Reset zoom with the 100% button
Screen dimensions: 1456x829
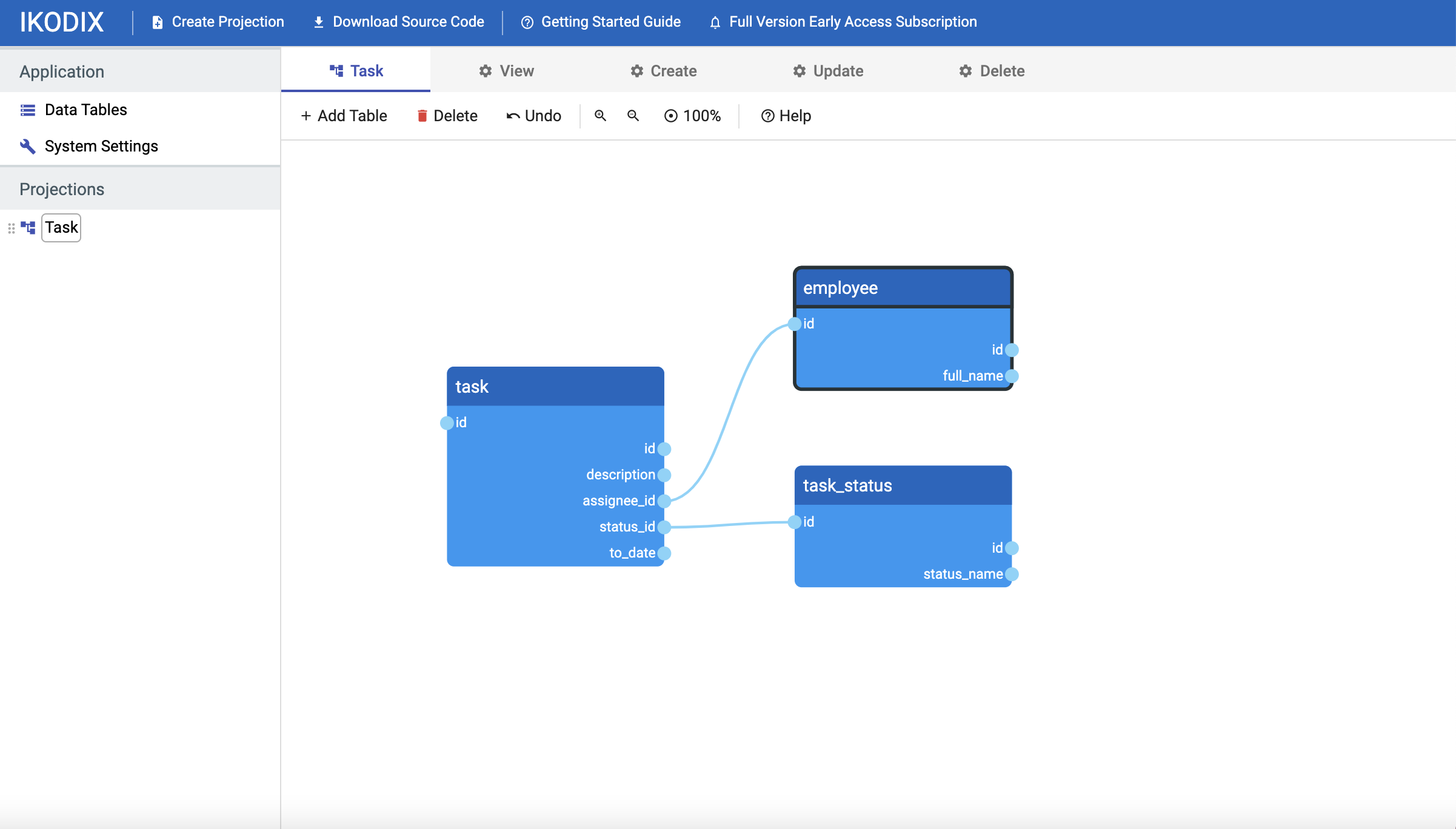[692, 116]
